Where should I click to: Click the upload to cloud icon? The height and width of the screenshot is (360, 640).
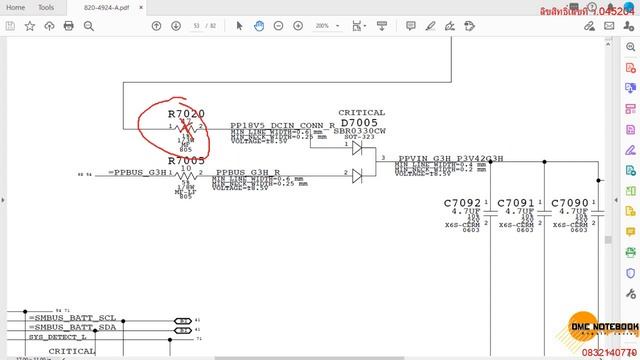[49, 26]
